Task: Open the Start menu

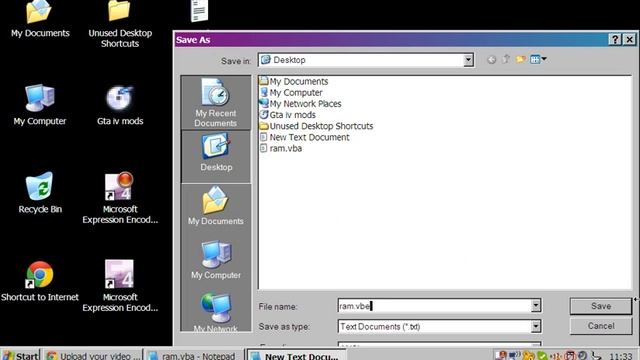Action: 20,355
